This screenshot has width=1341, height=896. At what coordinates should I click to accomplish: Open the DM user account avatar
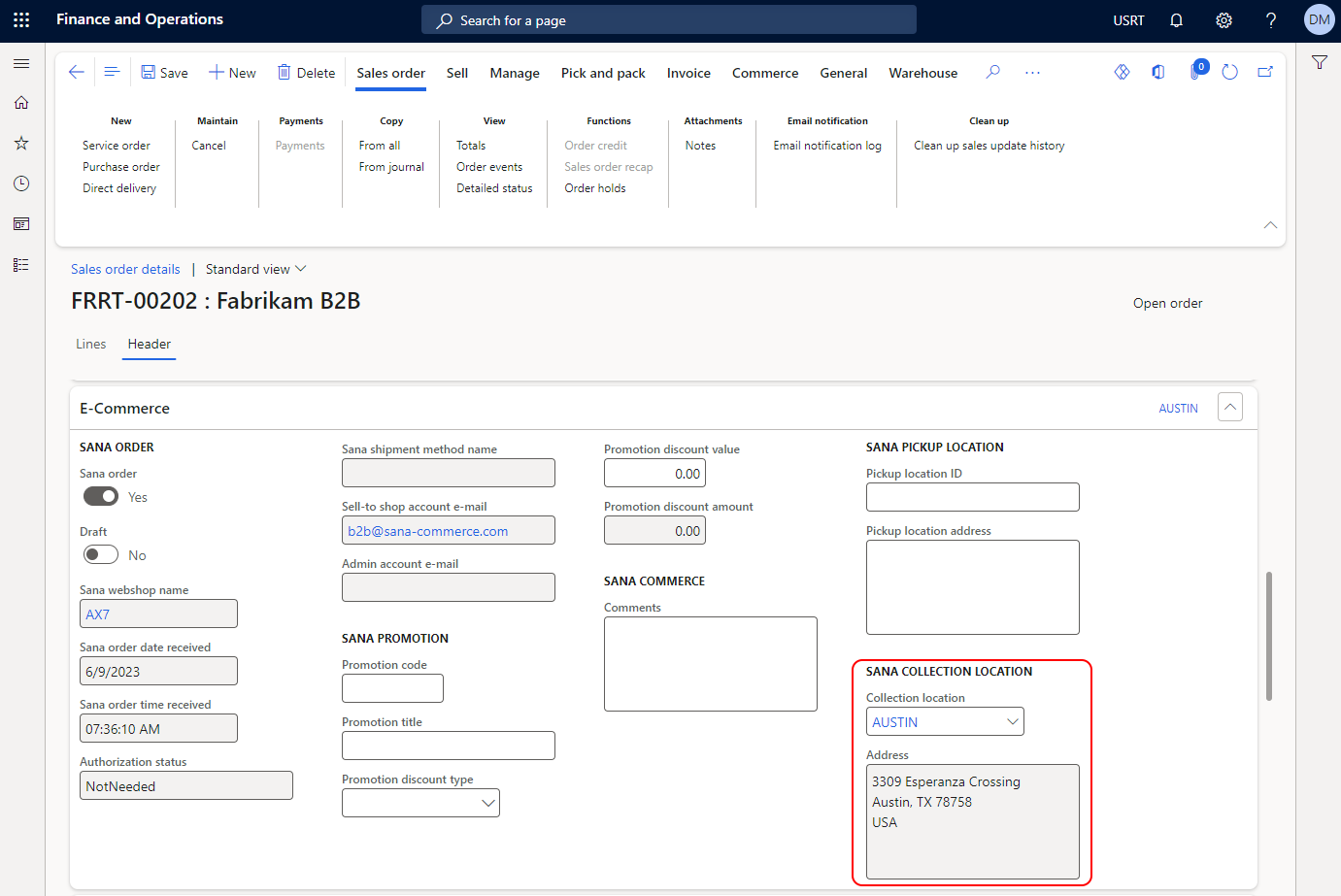(x=1319, y=19)
